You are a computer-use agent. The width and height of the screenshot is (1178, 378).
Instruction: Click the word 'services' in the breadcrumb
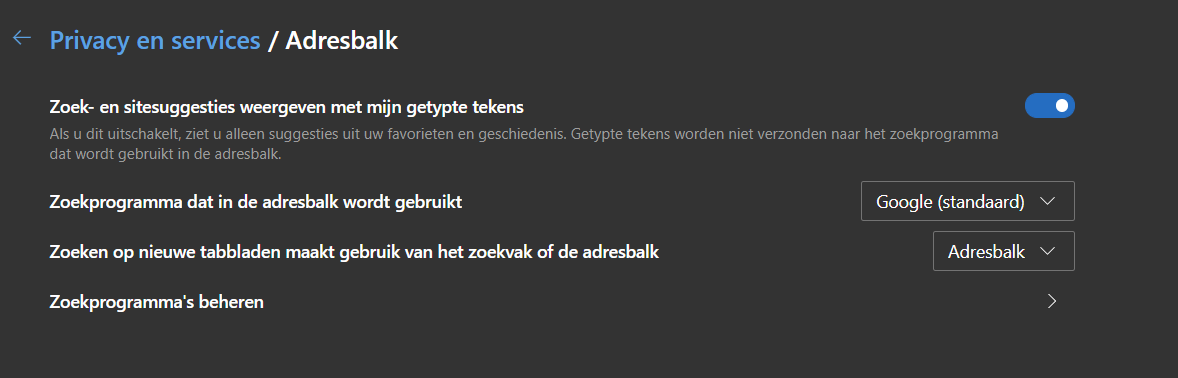[x=216, y=41]
